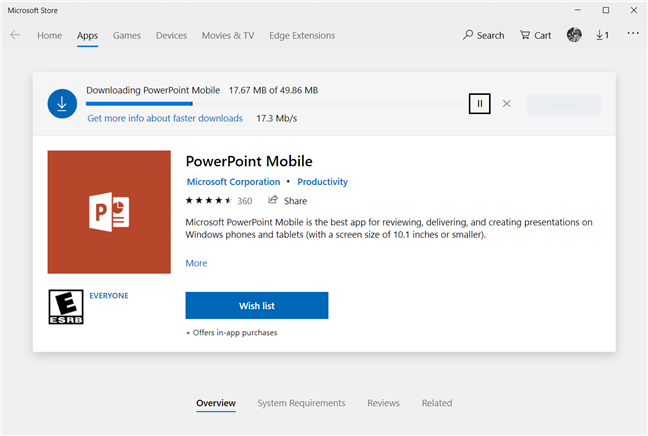648x436 pixels.
Task: Pause the PowerPoint Mobile download
Action: (x=480, y=103)
